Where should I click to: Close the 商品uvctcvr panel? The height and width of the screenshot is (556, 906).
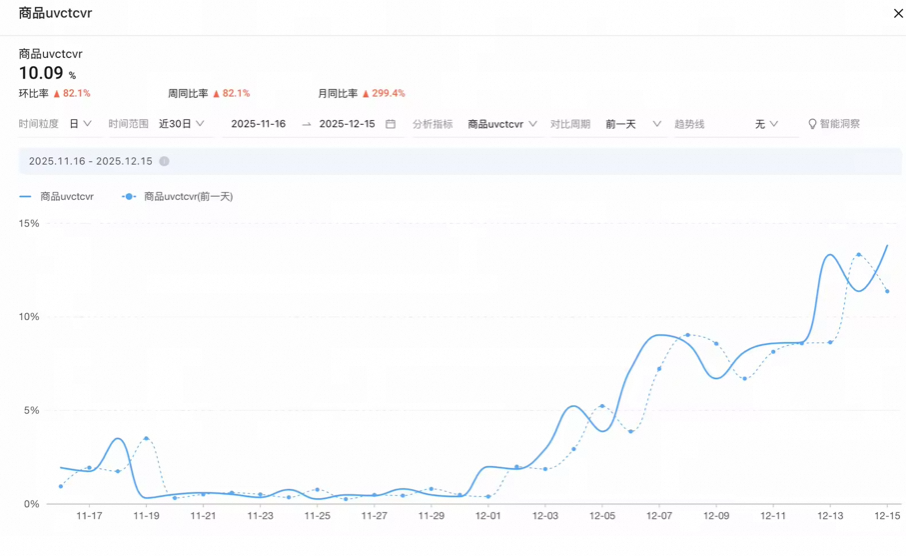(x=897, y=14)
